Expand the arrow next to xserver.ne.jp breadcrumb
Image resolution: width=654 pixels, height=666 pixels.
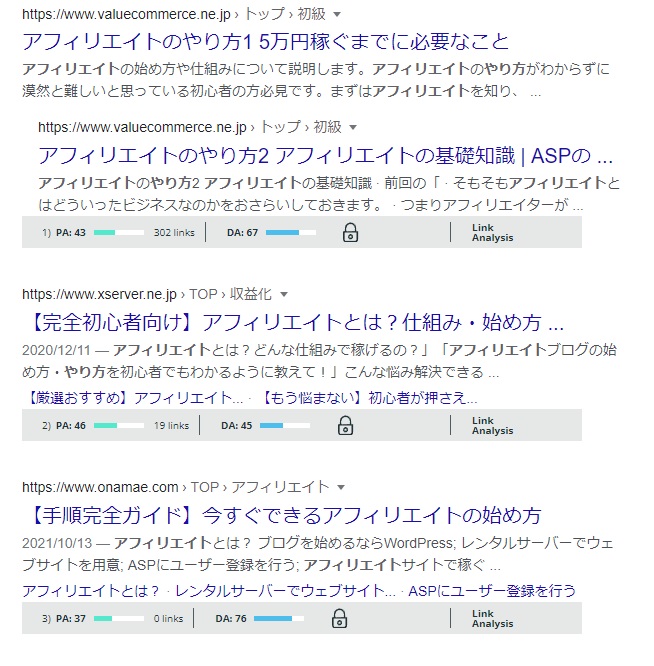[284, 294]
